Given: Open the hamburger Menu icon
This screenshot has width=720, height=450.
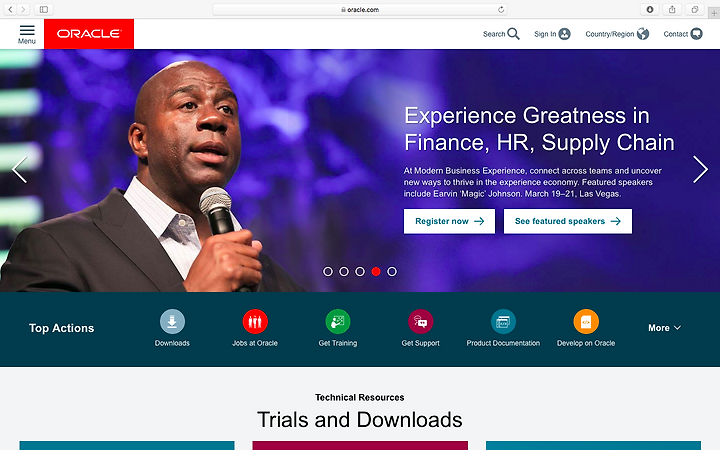Looking at the screenshot, I should pos(27,30).
